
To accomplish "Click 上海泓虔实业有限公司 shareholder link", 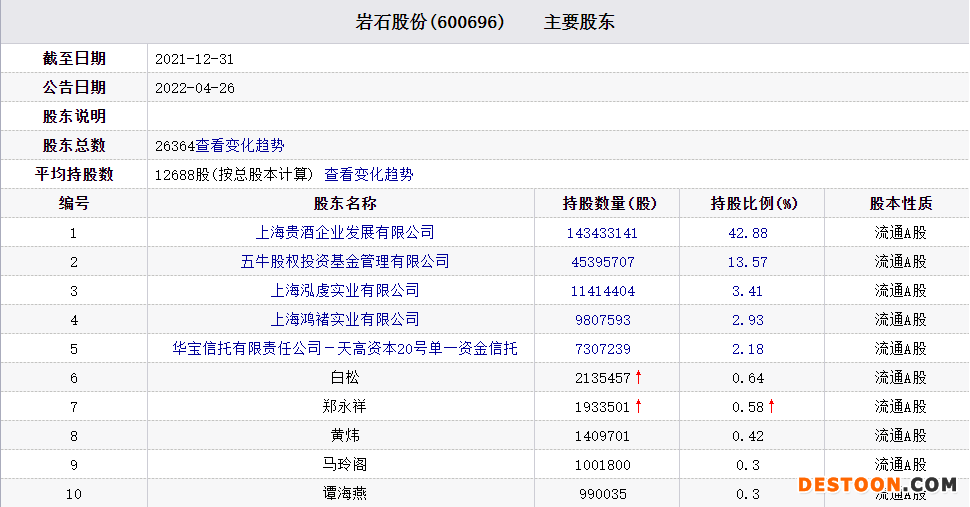I will [x=345, y=291].
